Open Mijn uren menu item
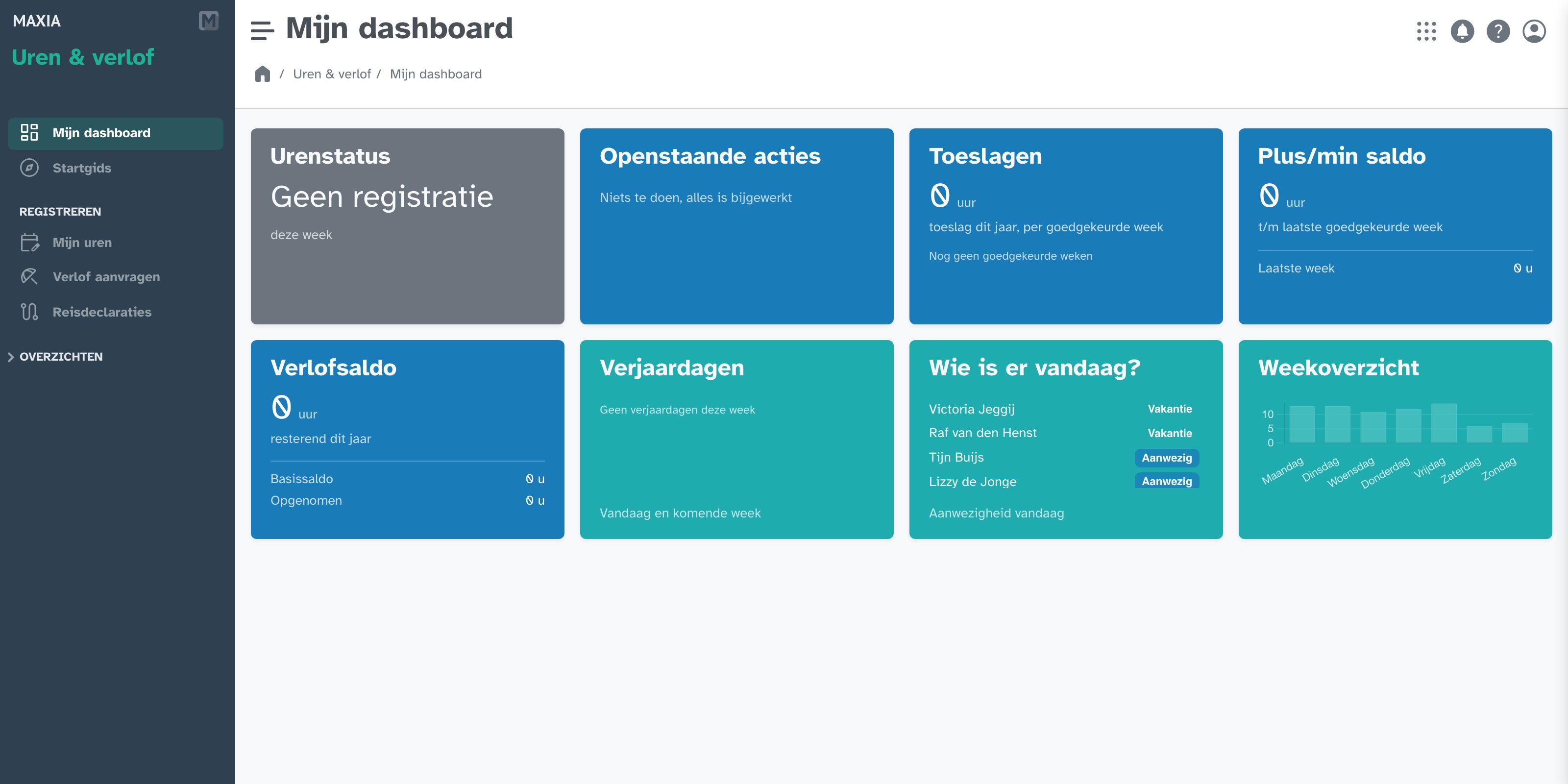 click(116, 242)
